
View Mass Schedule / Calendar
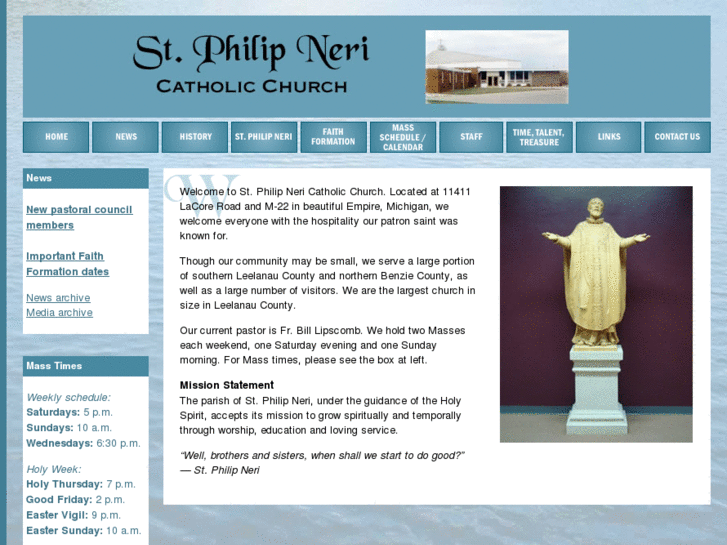403,137
